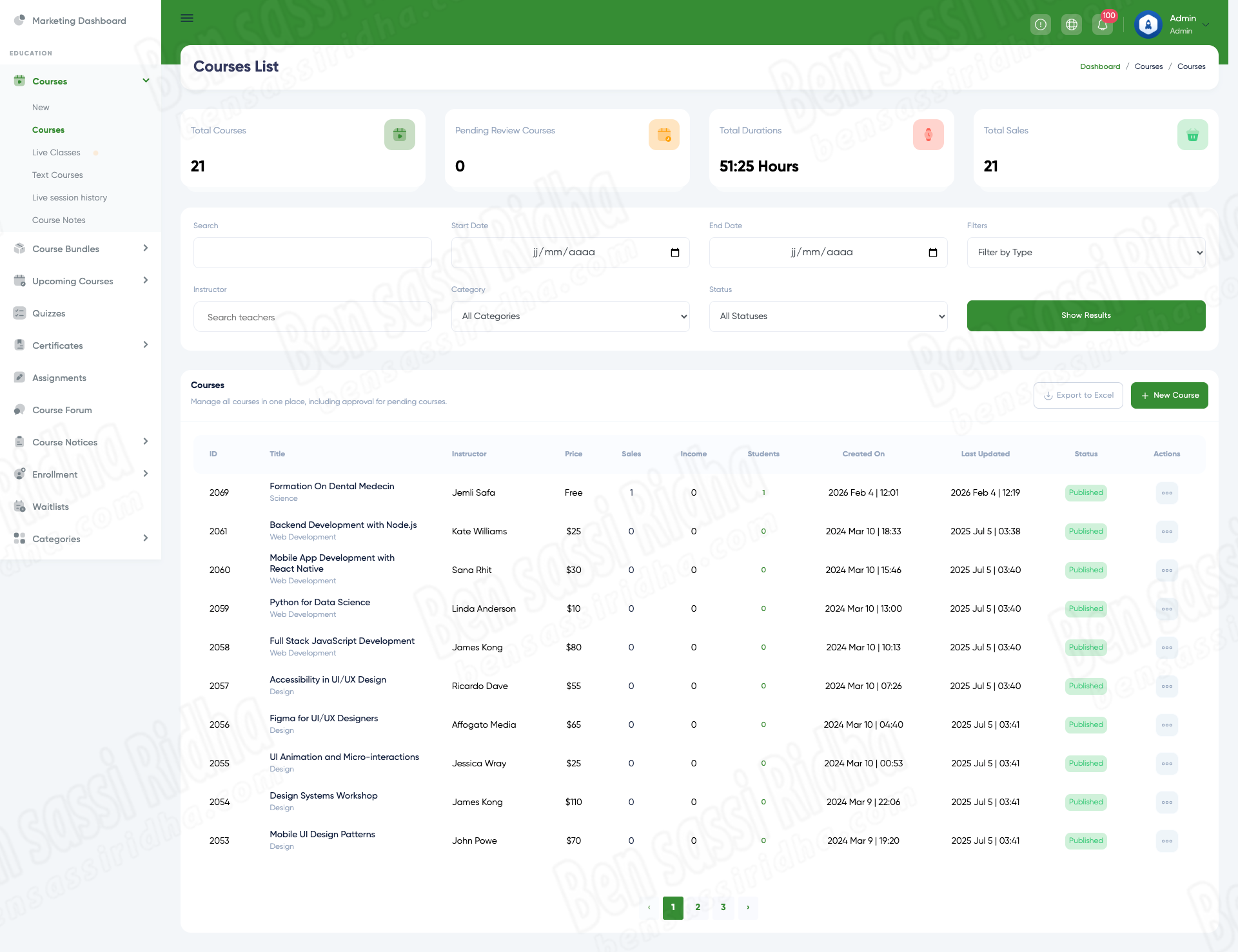Click the globe language icon

[x=1072, y=25]
